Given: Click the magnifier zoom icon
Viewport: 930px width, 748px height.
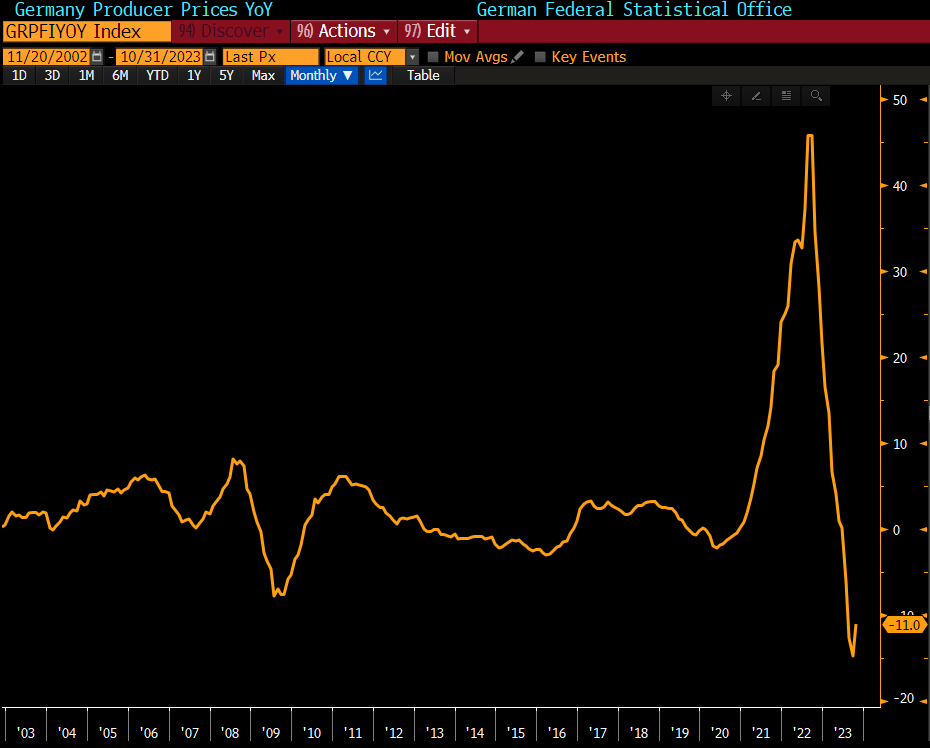Looking at the screenshot, I should coord(817,96).
